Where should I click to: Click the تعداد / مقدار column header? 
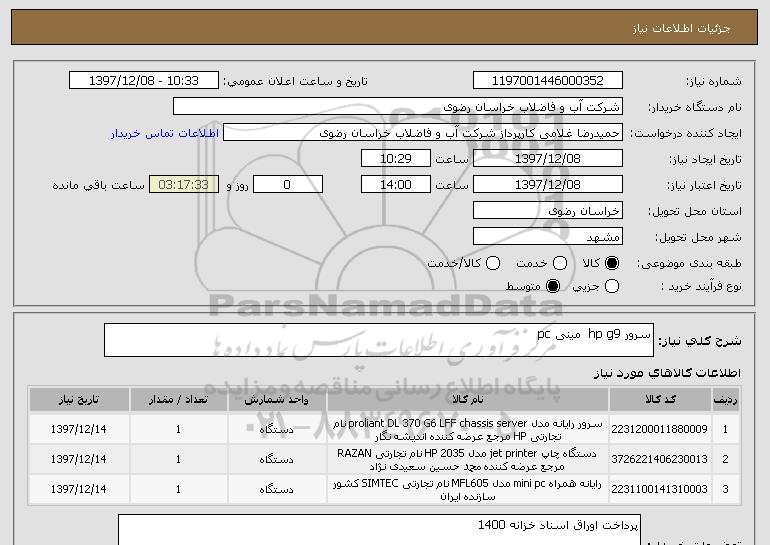(x=178, y=400)
